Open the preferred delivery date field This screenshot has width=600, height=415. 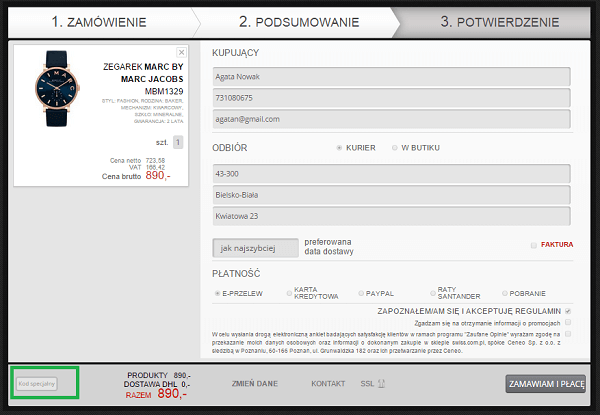256,246
